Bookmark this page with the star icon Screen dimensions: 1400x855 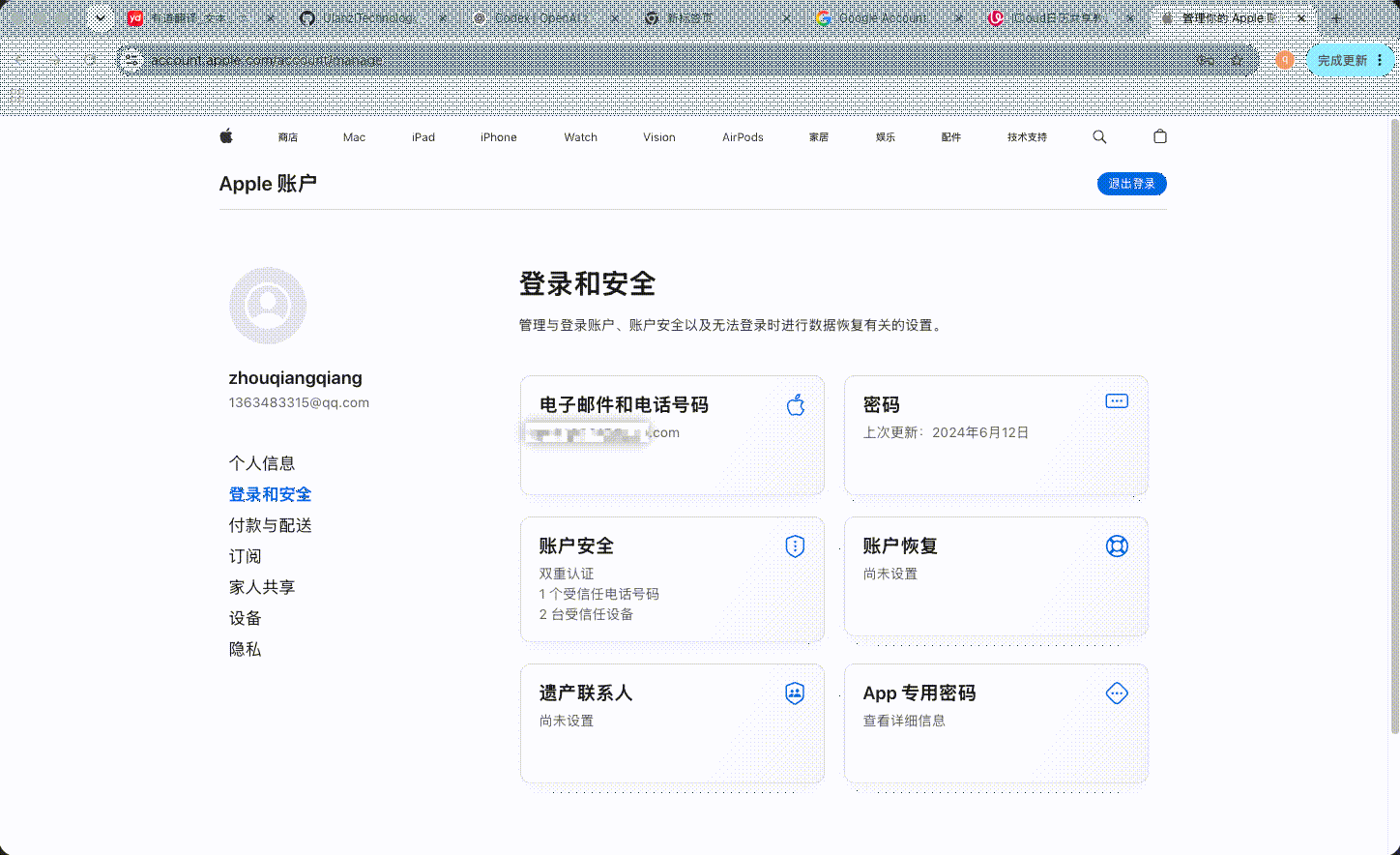tap(1237, 60)
